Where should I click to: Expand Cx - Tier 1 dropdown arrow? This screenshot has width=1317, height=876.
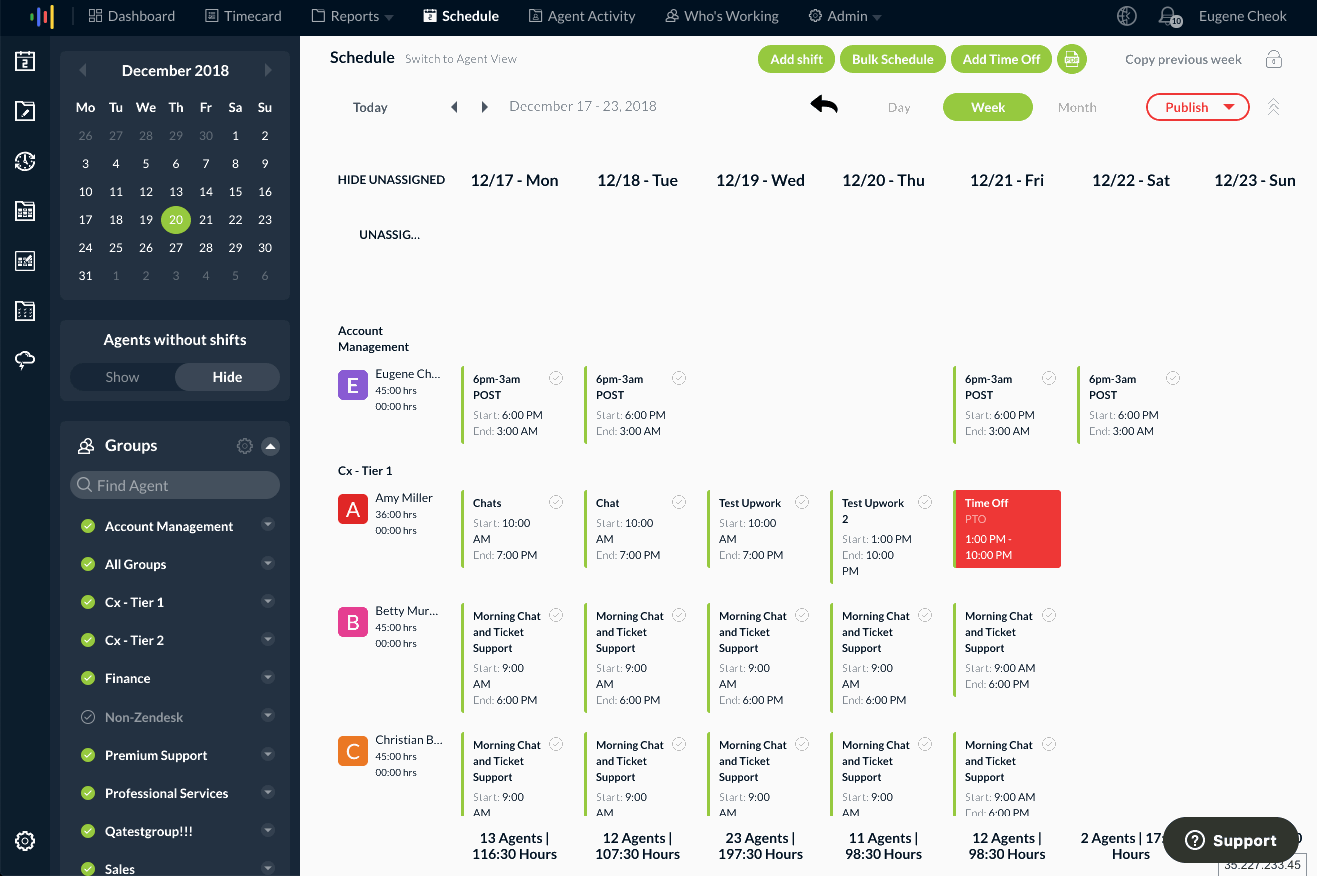point(268,601)
